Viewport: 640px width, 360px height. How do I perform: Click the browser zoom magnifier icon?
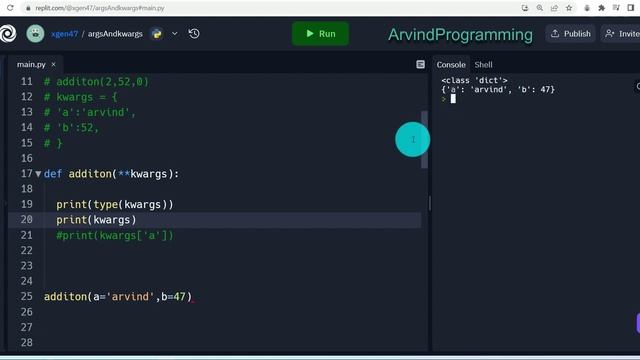coord(540,8)
